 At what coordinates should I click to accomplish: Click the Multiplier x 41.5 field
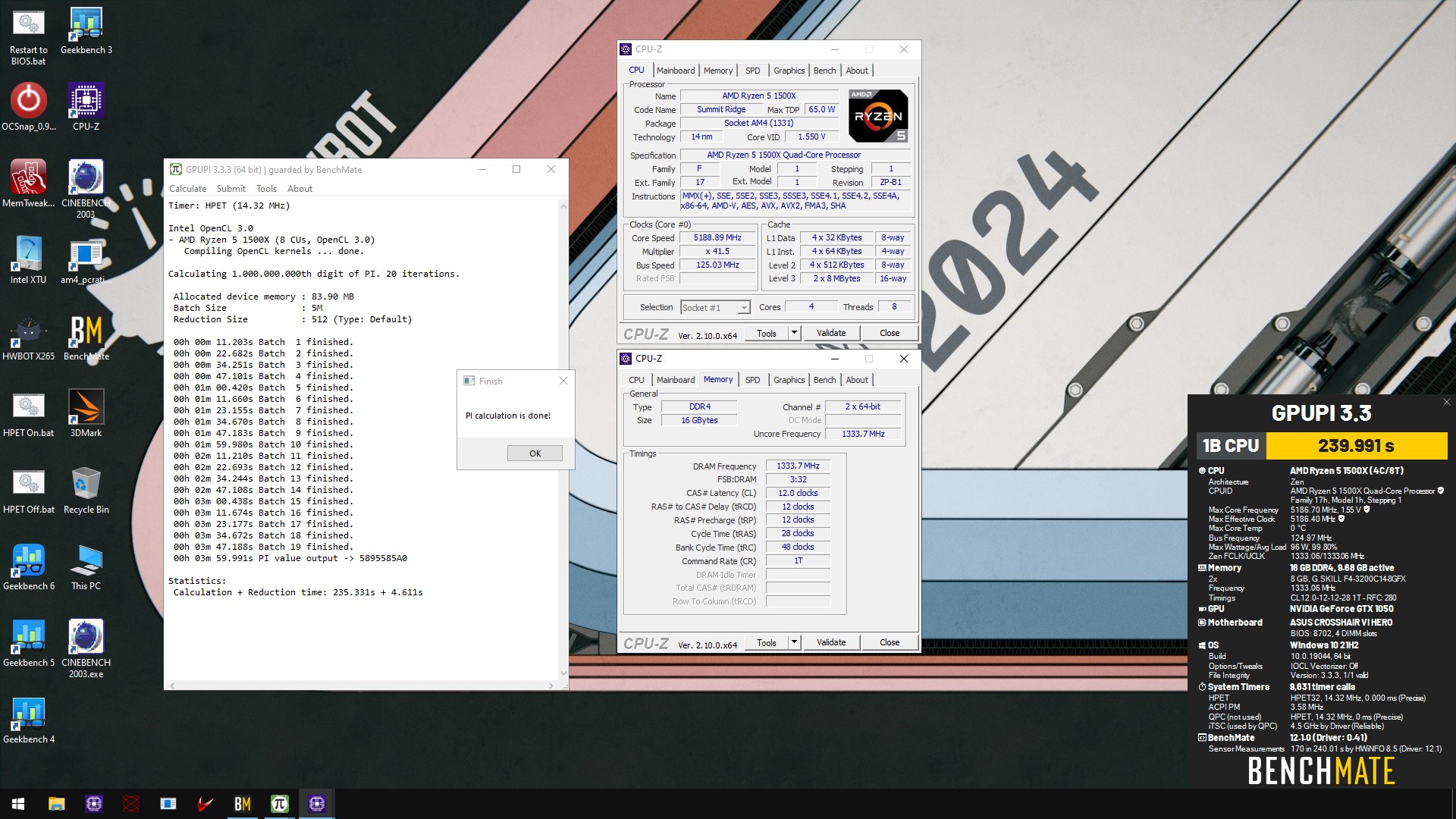coord(717,251)
